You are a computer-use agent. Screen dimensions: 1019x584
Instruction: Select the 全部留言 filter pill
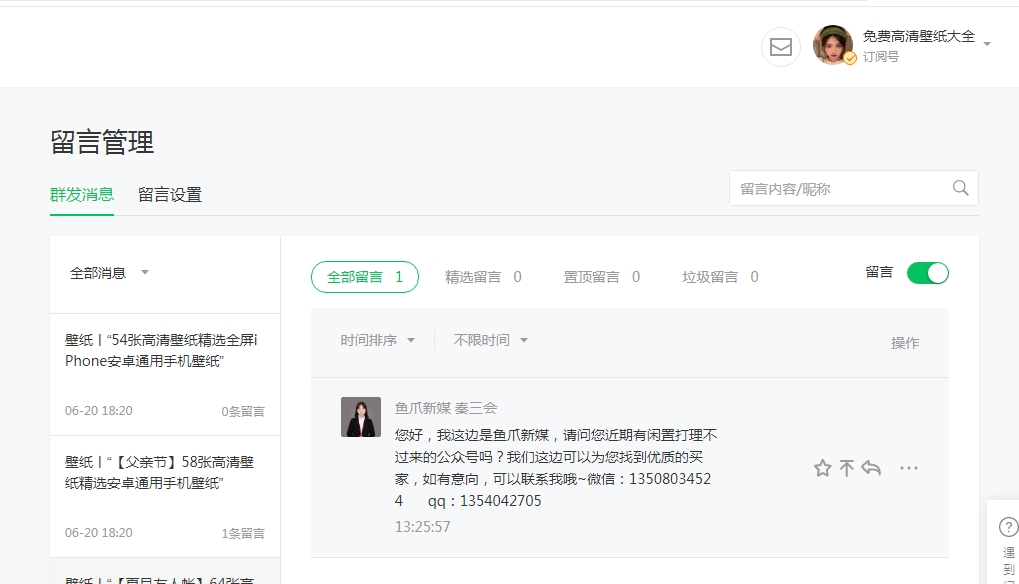click(365, 277)
